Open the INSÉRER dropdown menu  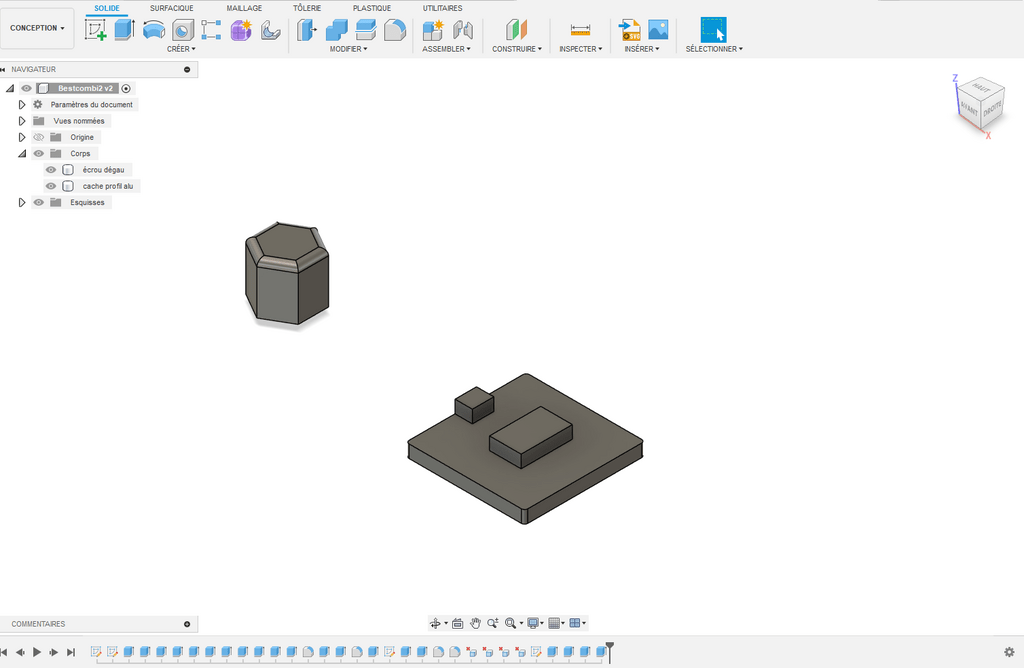[x=641, y=49]
